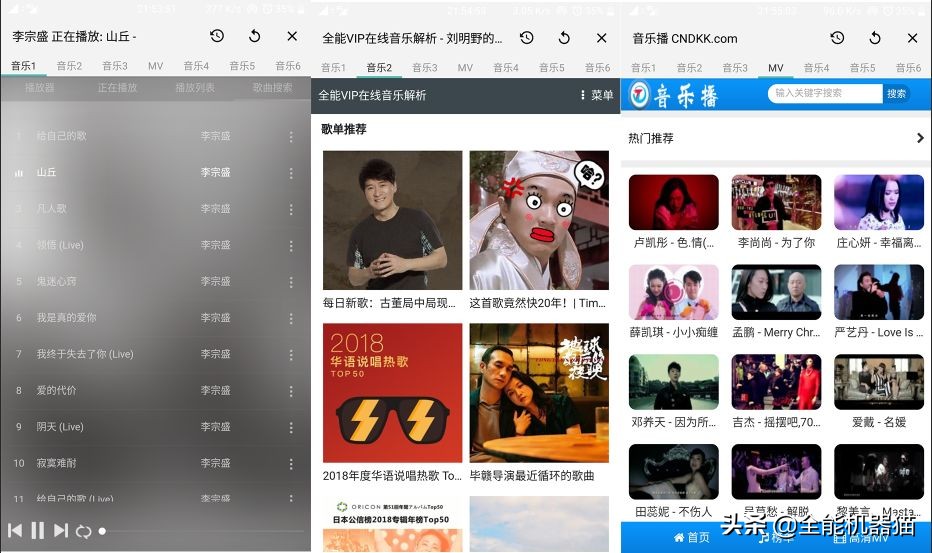Tap 首页 in bottom navigation

point(691,537)
